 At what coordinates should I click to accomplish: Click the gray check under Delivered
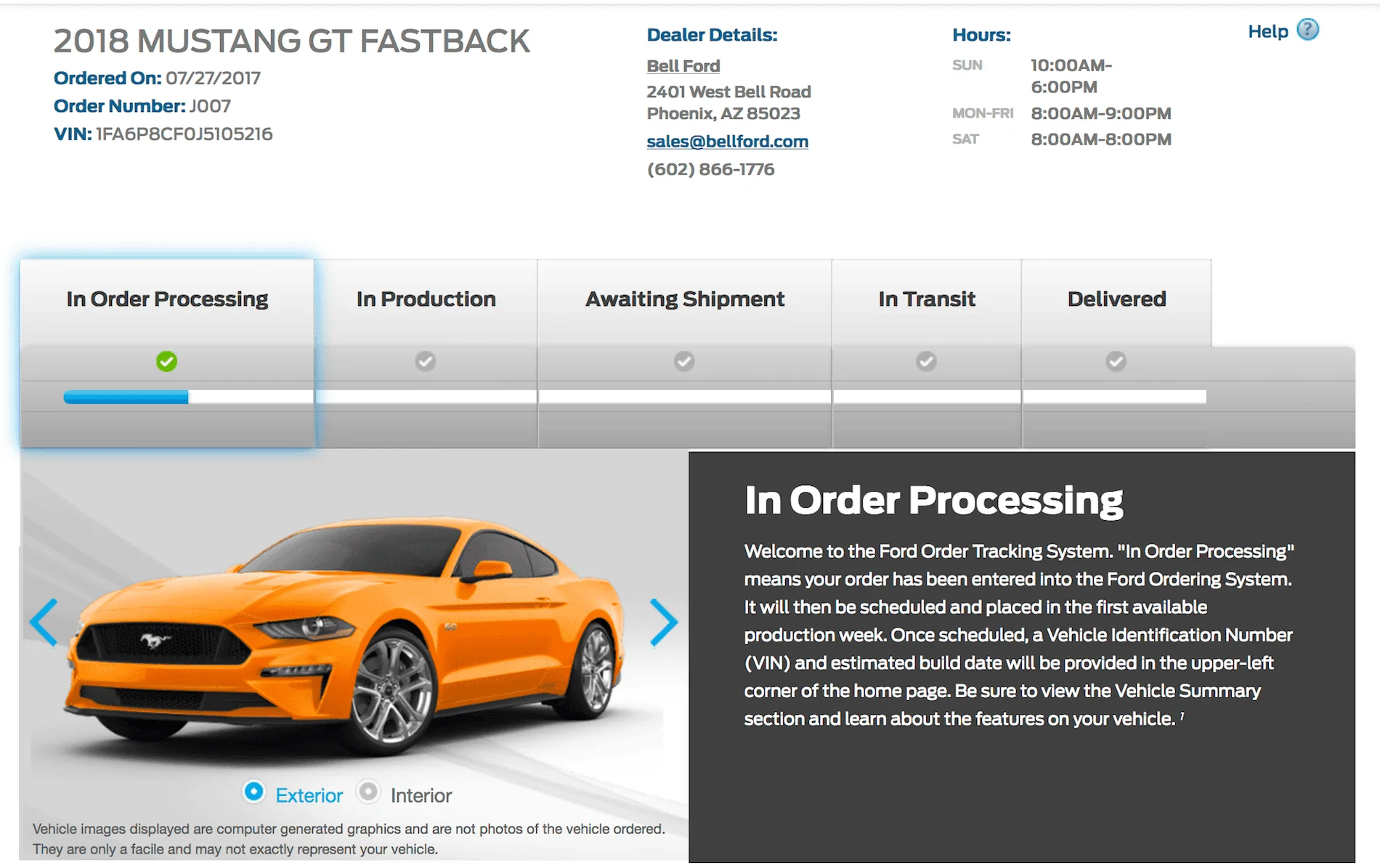(1116, 361)
